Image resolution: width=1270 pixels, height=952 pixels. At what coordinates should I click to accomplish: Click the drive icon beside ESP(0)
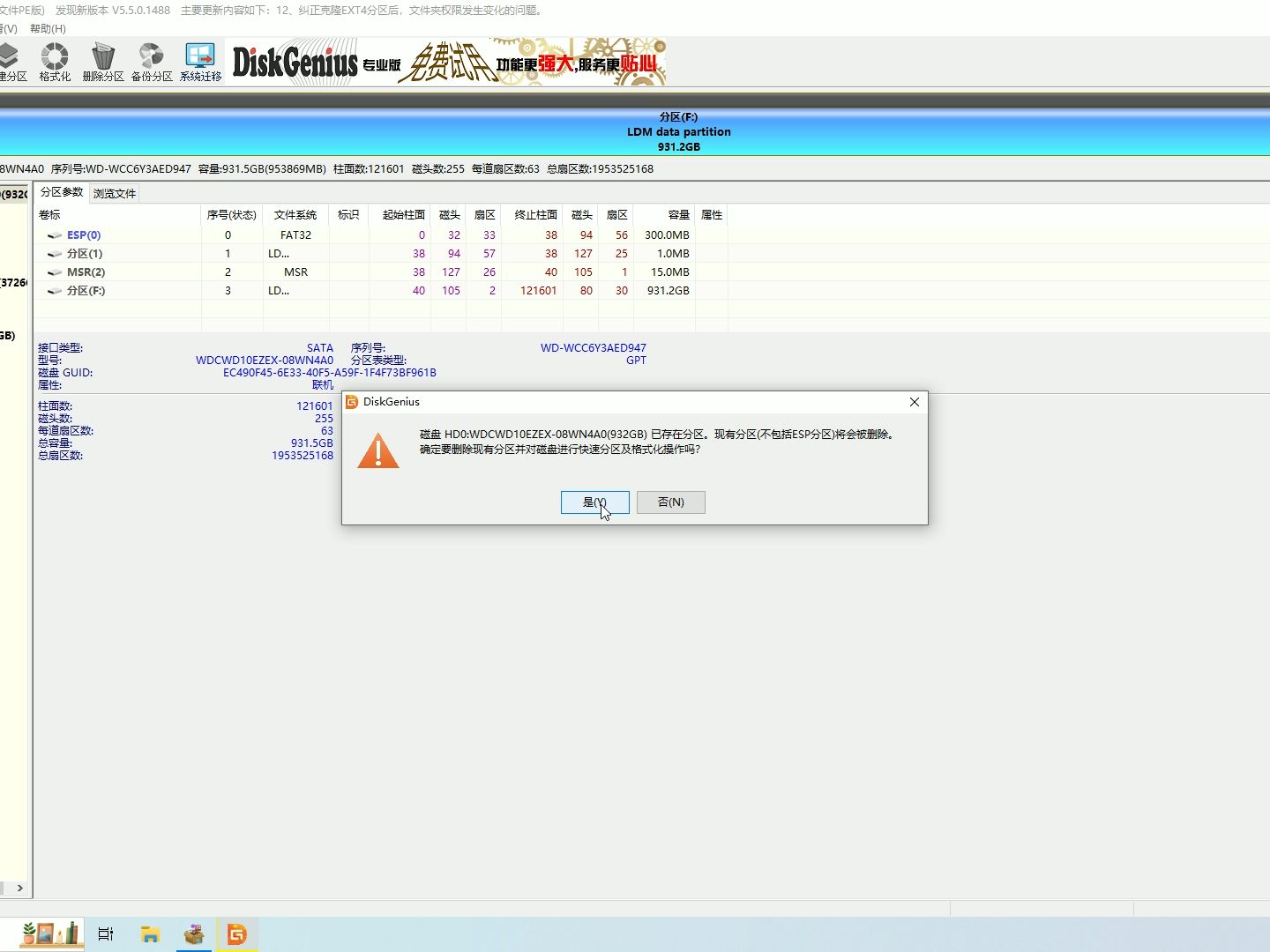pos(55,235)
